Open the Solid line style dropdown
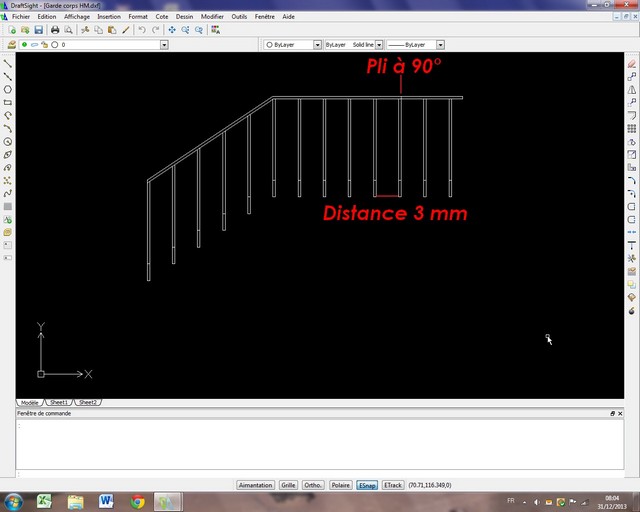This screenshot has width=640, height=512. [379, 45]
